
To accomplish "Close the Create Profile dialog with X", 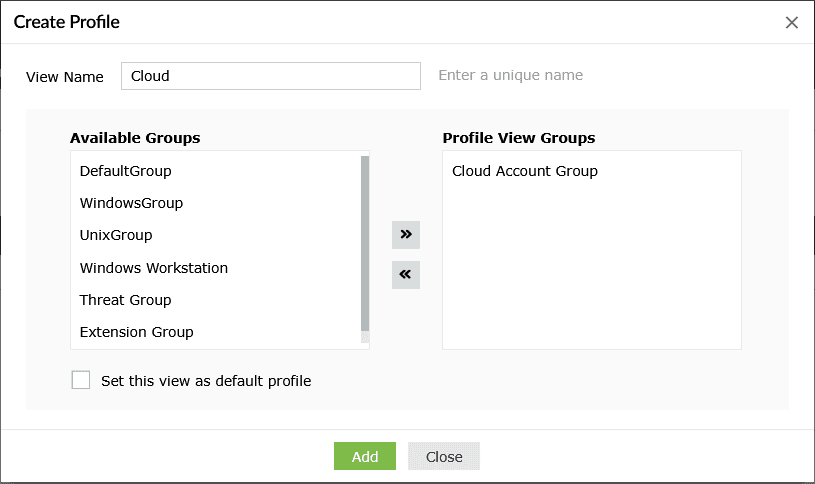I will point(791,22).
